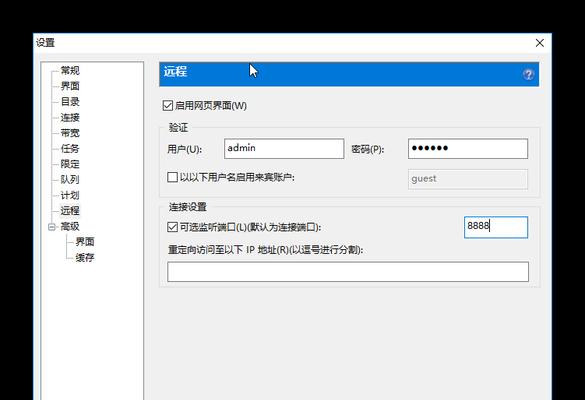Image resolution: width=585 pixels, height=400 pixels.
Task: Click the listening port field showing 8888
Action: [x=496, y=227]
